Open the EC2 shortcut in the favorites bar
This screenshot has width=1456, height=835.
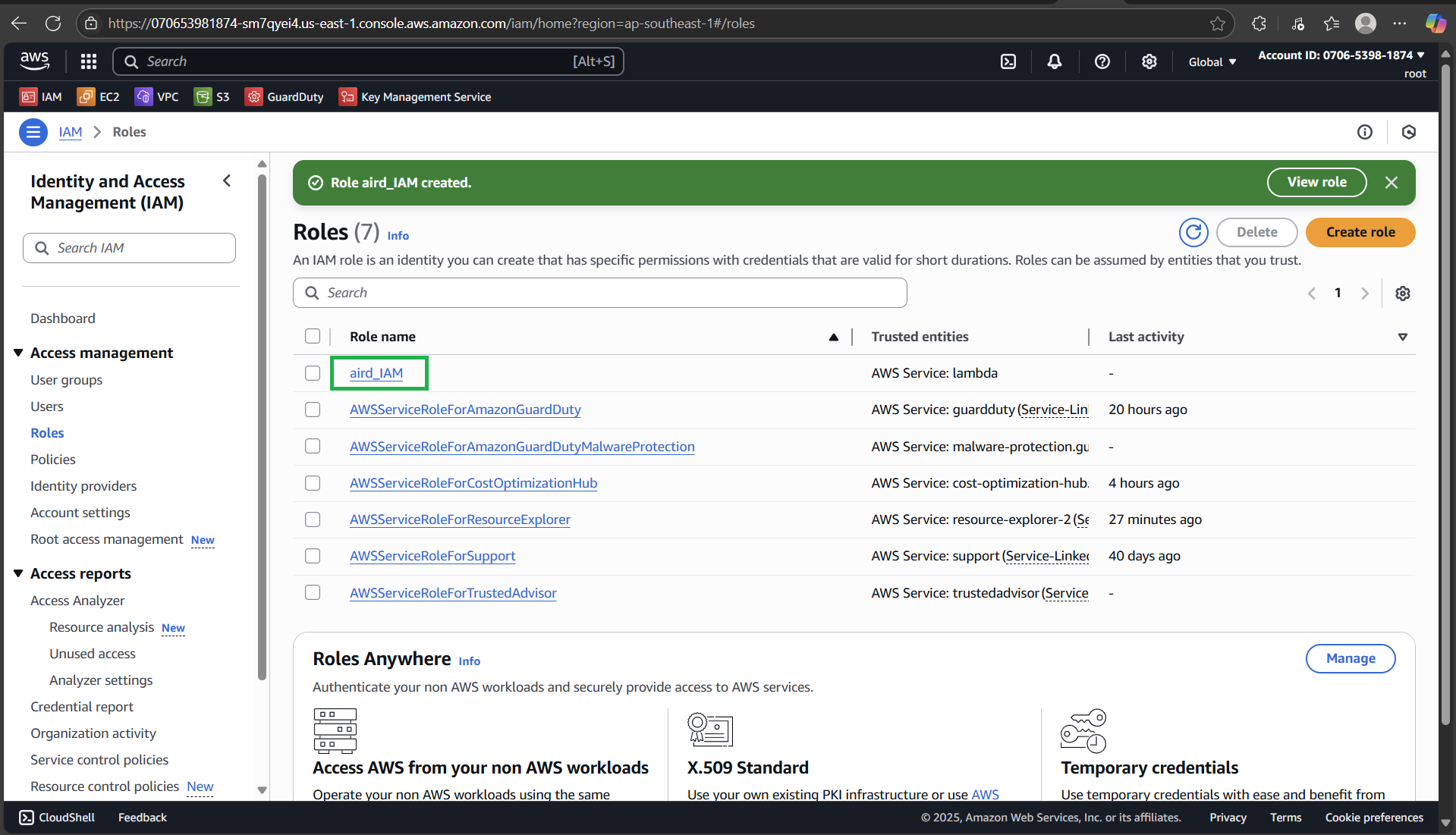[x=99, y=97]
